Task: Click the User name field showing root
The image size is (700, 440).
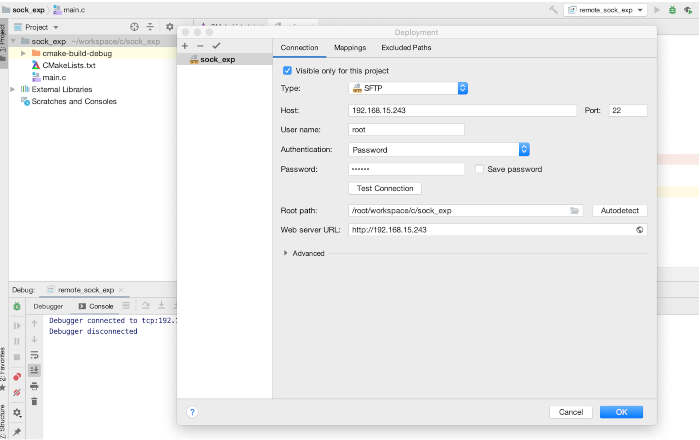Action: [x=406, y=130]
